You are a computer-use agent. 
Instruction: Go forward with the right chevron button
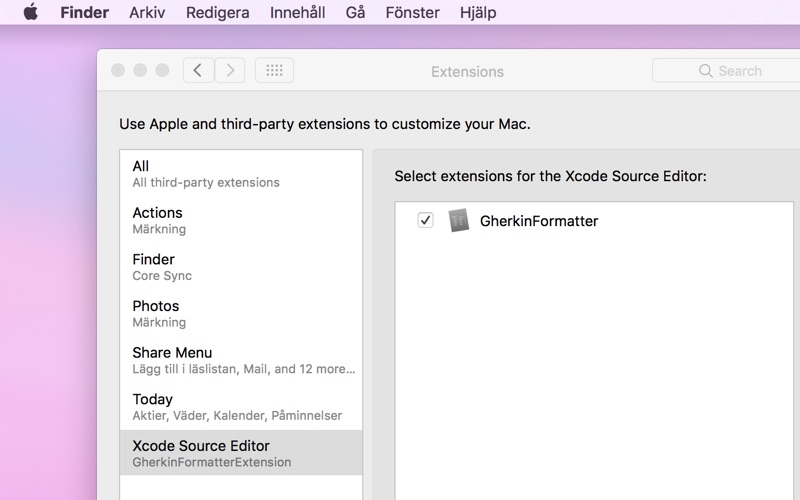click(230, 70)
